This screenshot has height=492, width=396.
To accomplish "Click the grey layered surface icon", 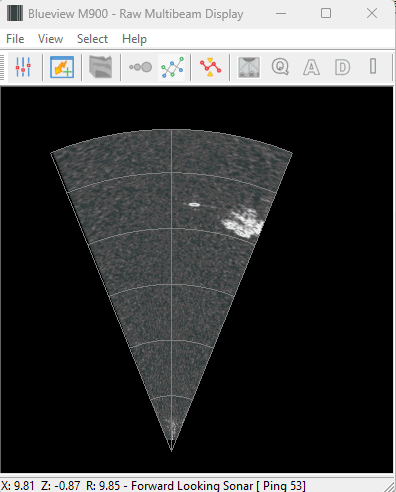I will click(x=101, y=67).
